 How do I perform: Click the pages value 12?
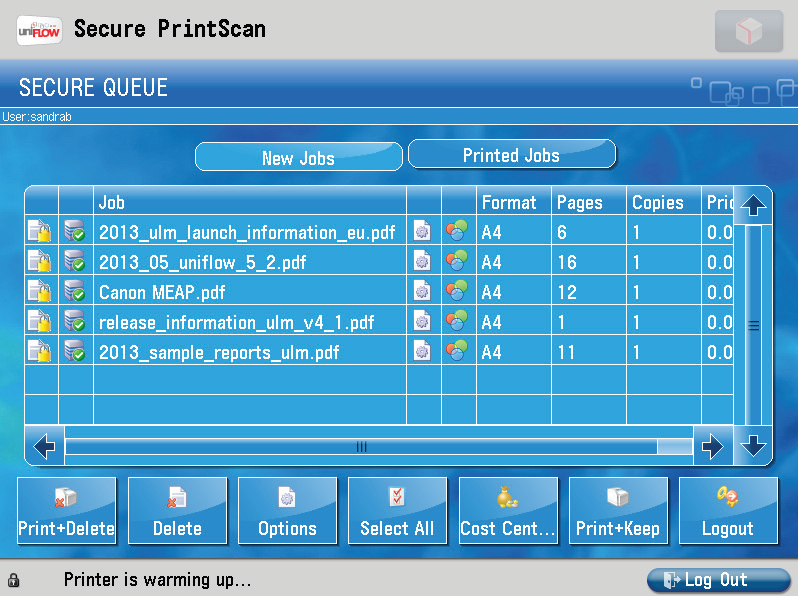(x=567, y=292)
